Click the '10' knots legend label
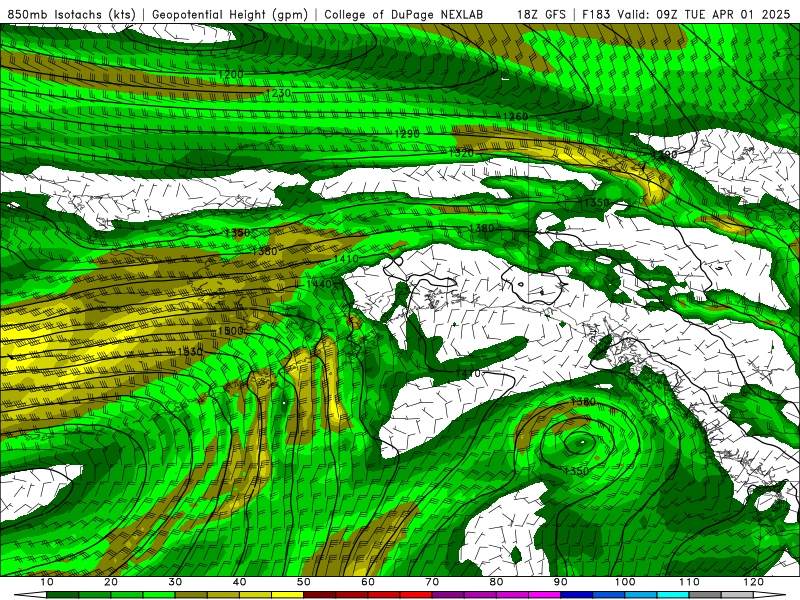This screenshot has height=600, width=800. tap(46, 582)
